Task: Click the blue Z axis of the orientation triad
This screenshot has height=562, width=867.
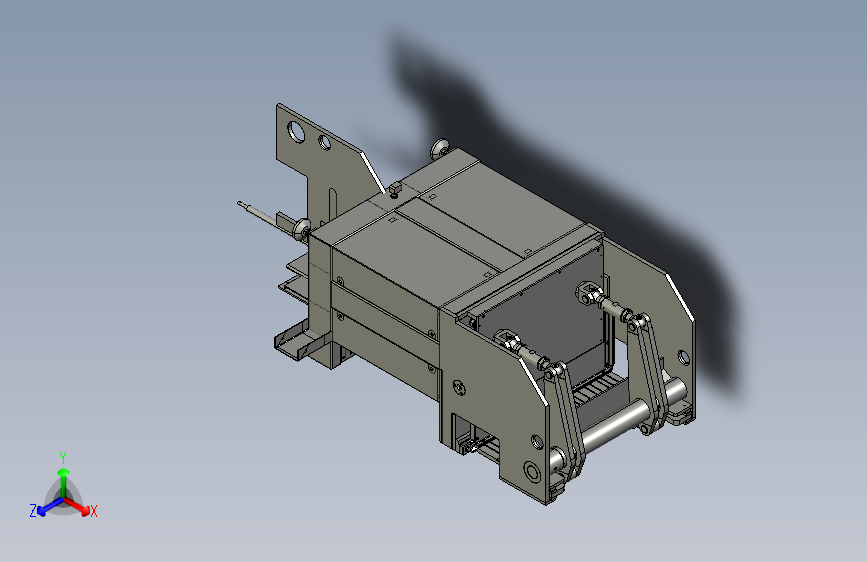Action: click(x=50, y=506)
